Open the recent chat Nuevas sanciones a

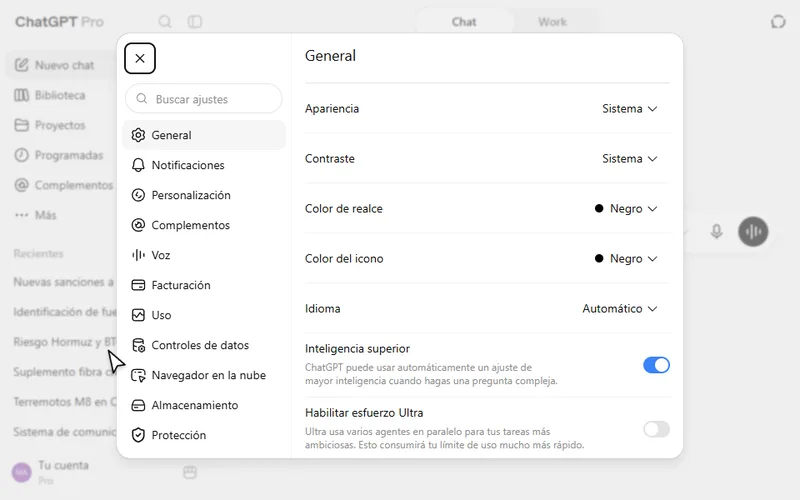(x=63, y=282)
